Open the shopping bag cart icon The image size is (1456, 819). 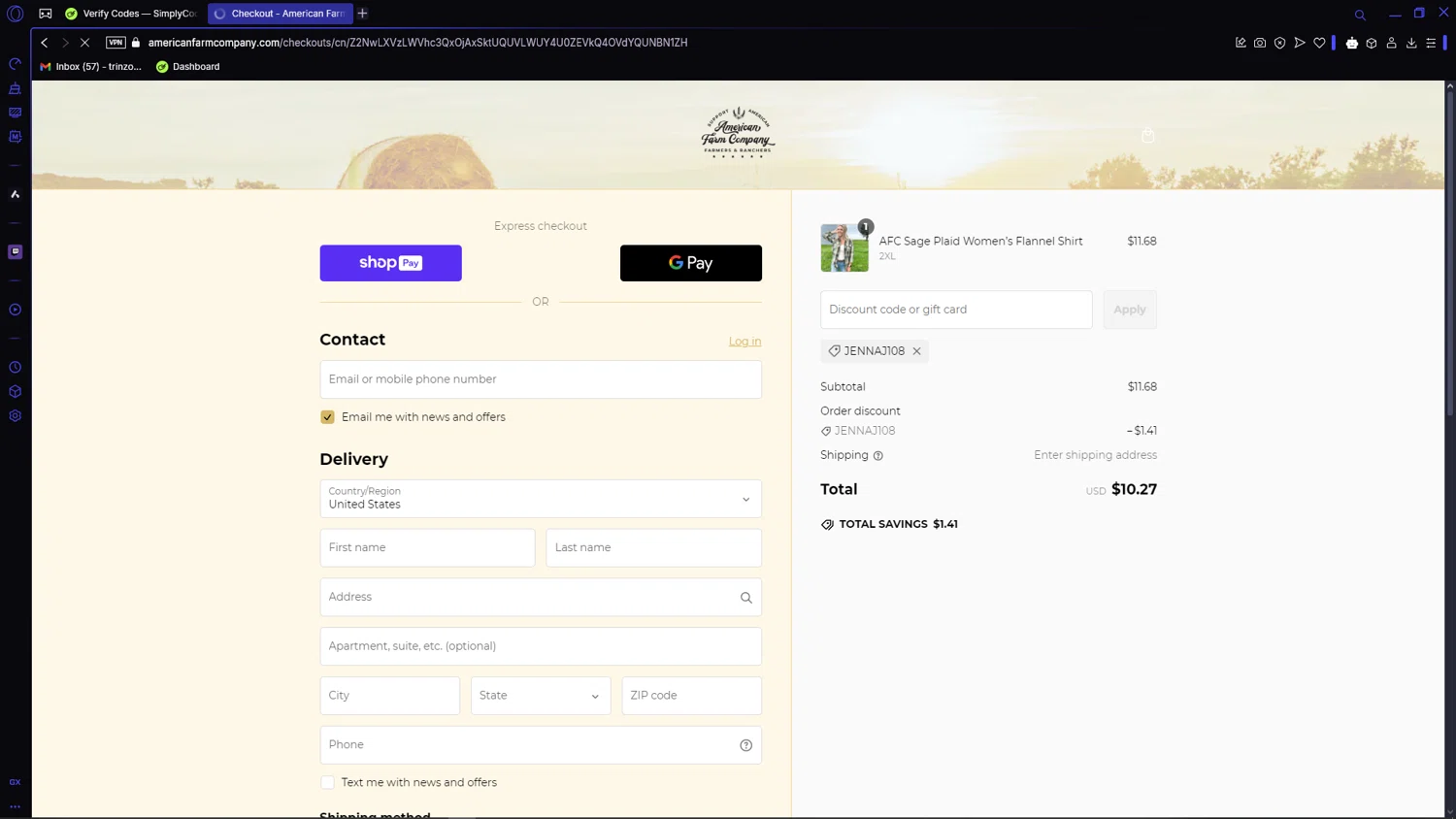coord(1148,136)
